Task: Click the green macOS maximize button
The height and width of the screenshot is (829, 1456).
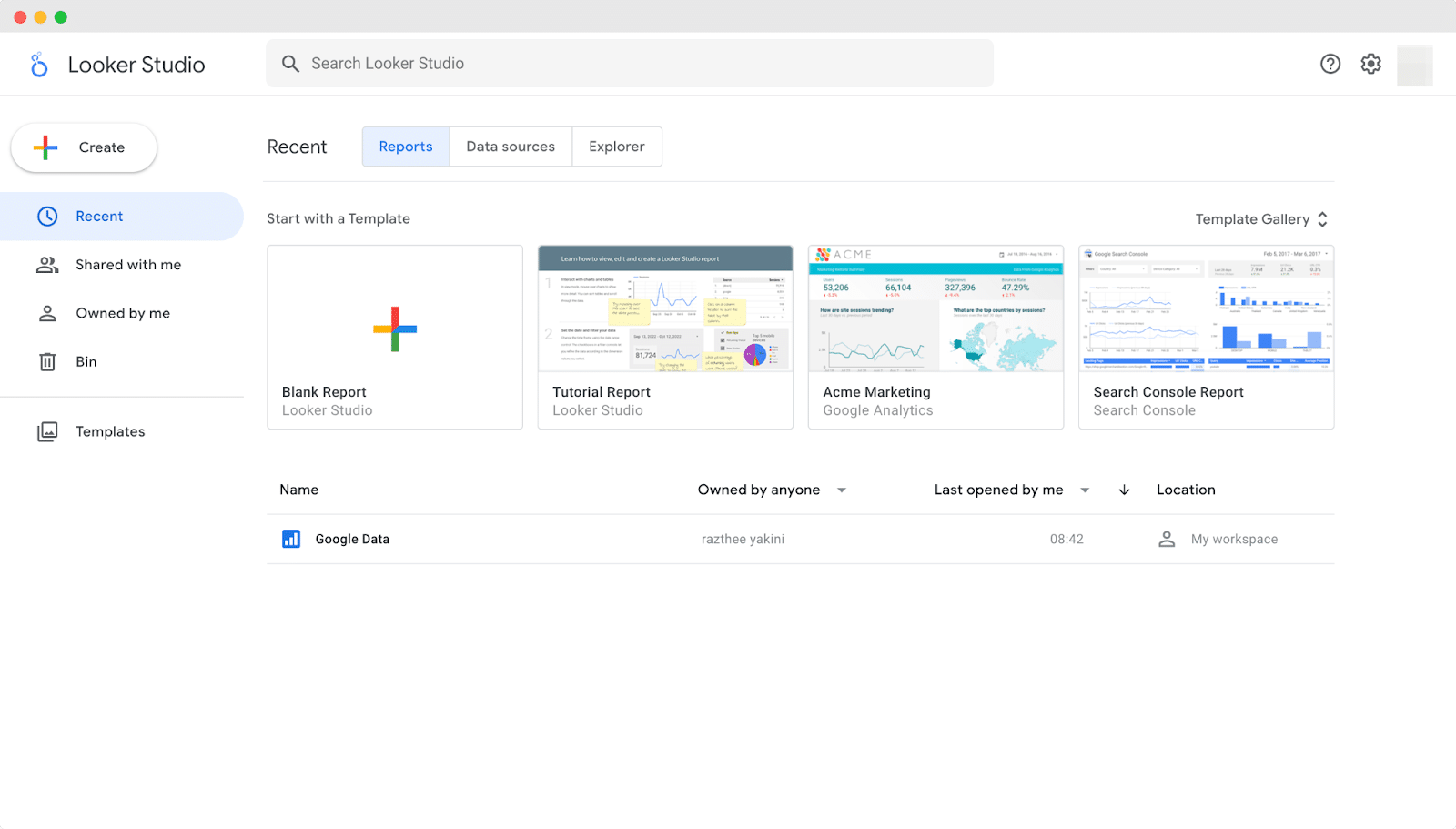Action: pos(61,17)
